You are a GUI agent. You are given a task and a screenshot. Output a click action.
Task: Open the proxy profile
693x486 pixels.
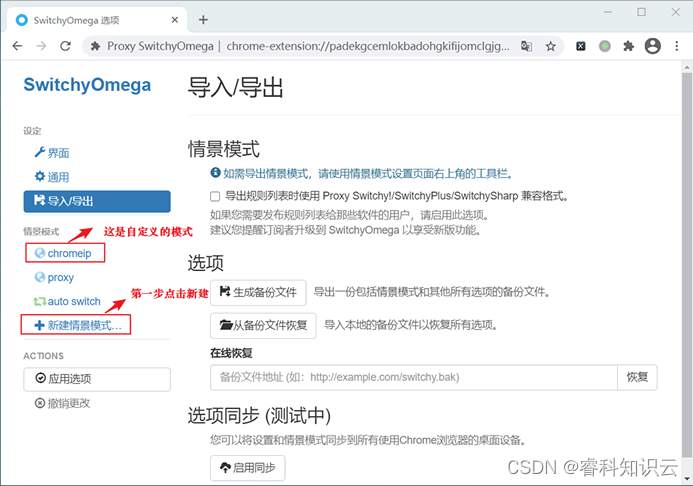click(54, 277)
